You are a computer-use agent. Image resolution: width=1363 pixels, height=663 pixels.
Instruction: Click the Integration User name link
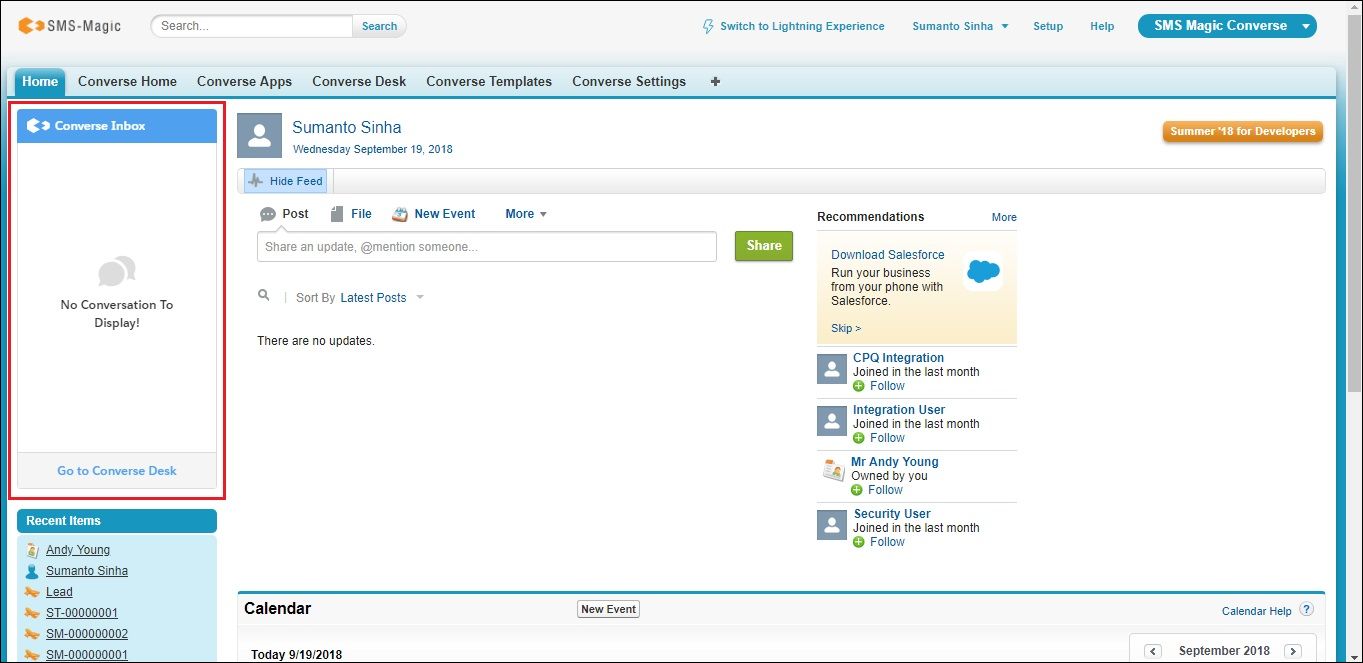[x=899, y=410]
